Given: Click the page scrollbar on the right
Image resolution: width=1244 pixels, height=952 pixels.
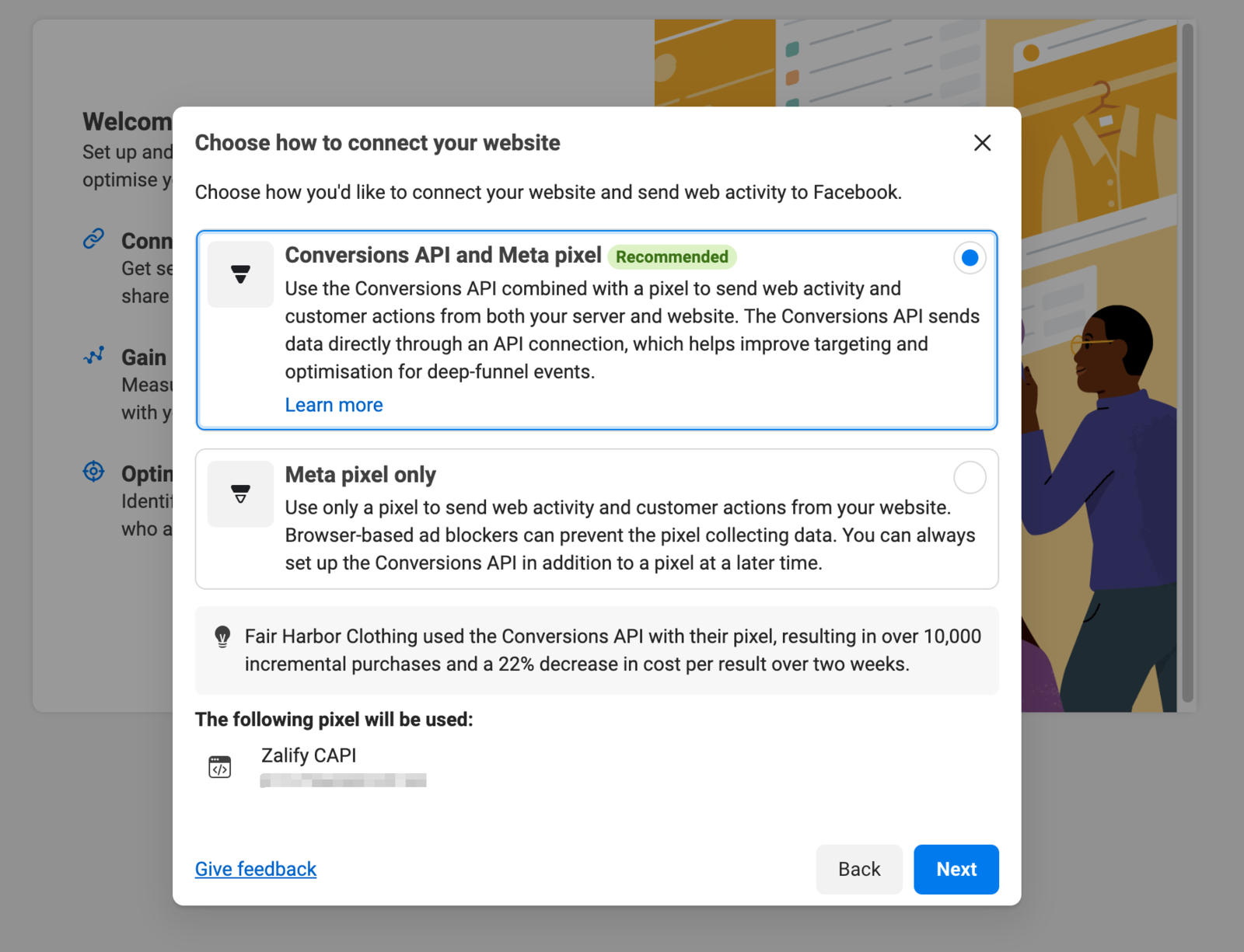Looking at the screenshot, I should click(x=1187, y=365).
